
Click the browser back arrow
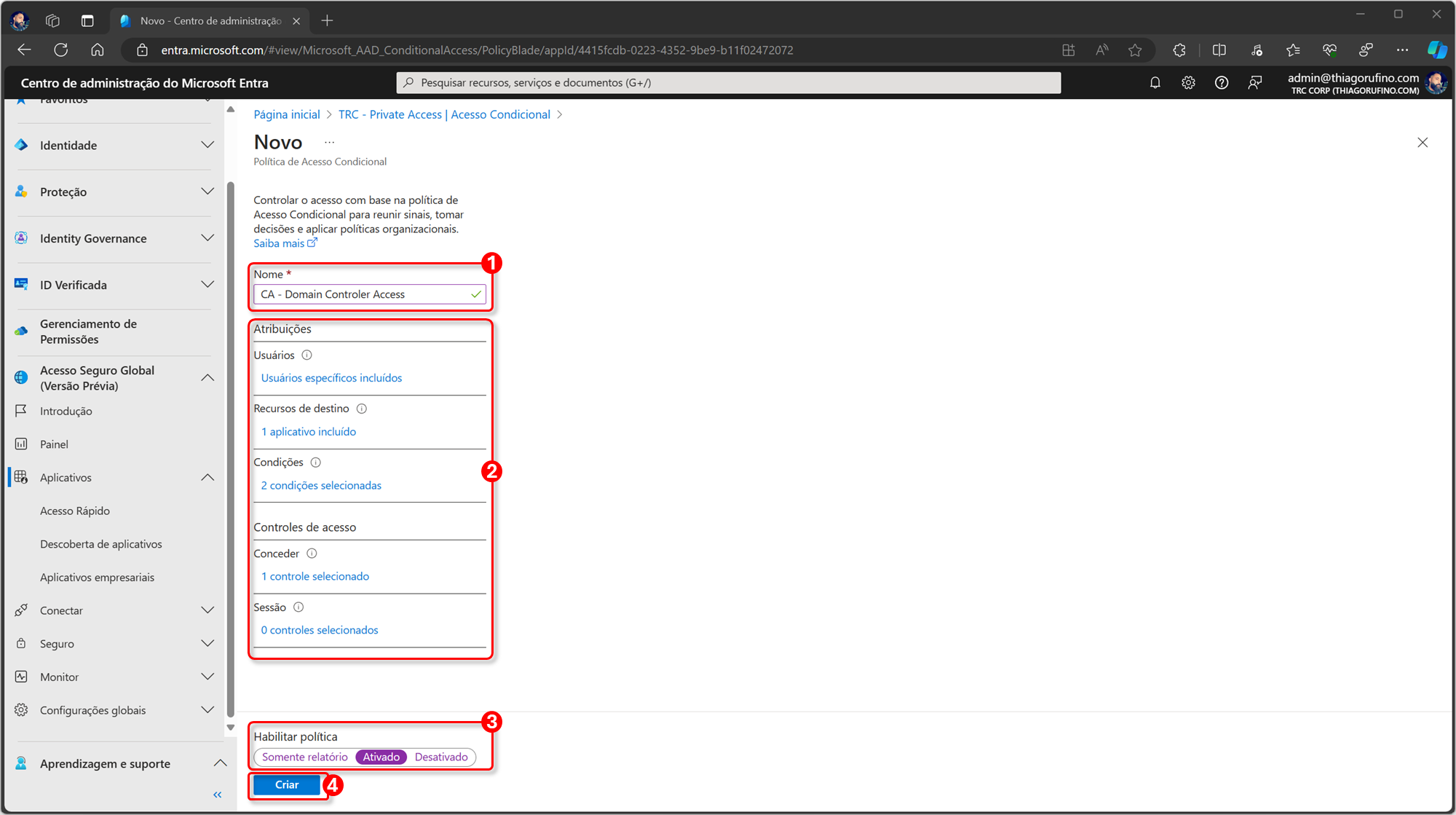[x=24, y=50]
